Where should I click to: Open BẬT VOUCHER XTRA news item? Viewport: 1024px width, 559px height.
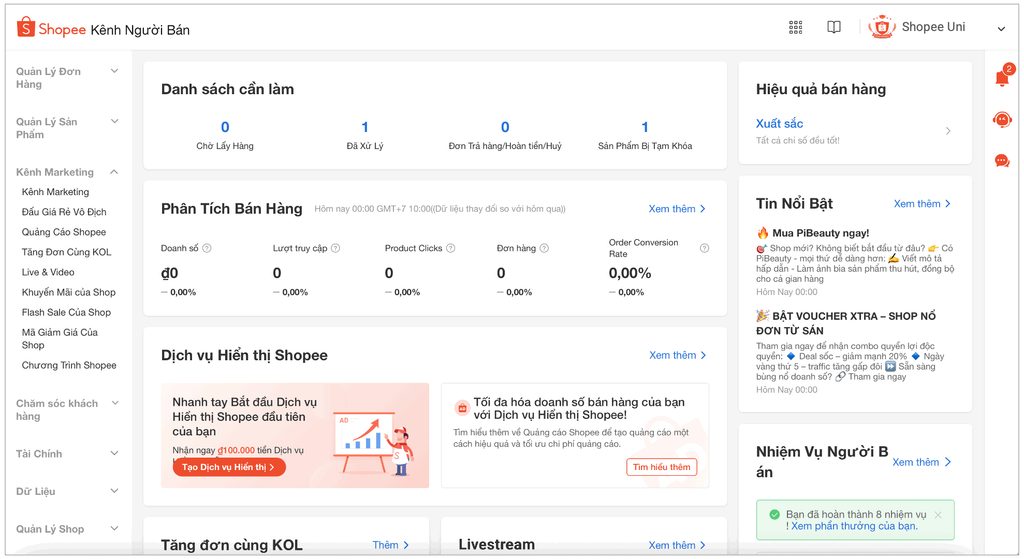coord(855,352)
